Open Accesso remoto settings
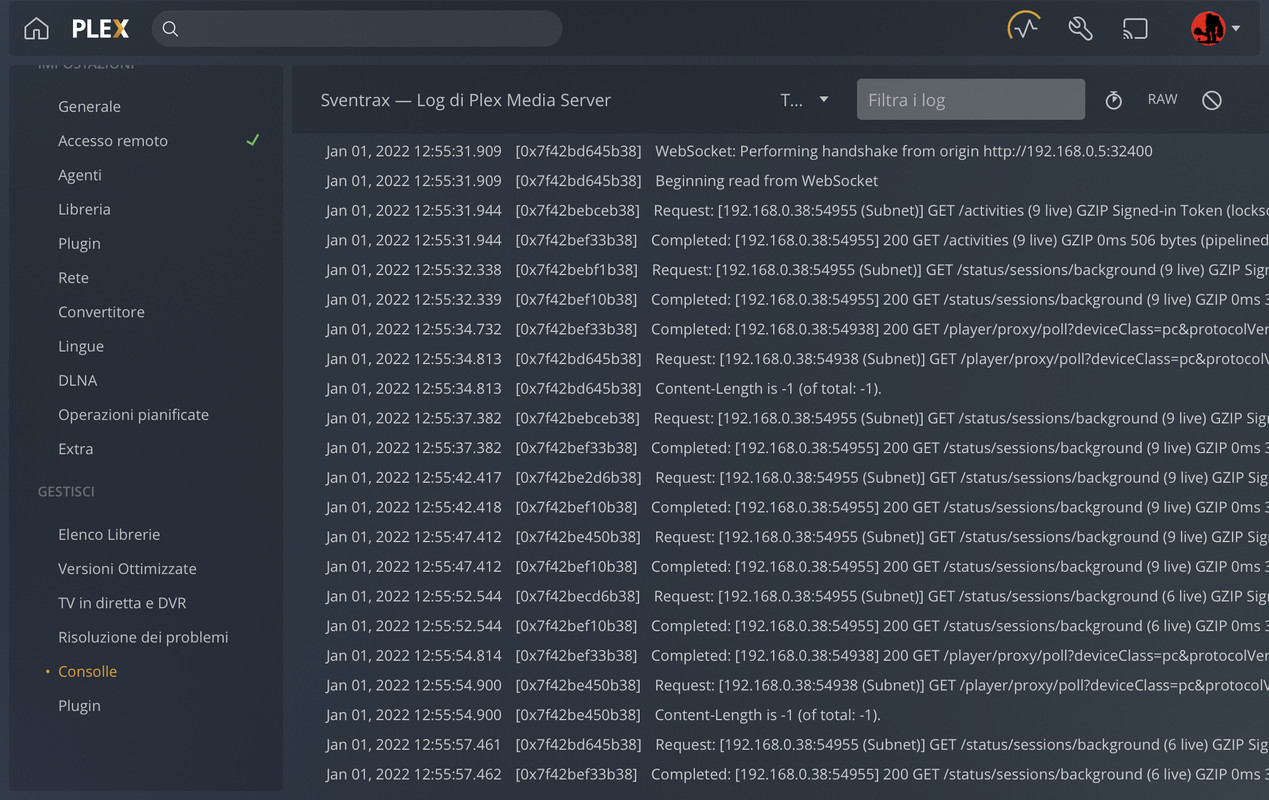The height and width of the screenshot is (800, 1269). coord(113,140)
